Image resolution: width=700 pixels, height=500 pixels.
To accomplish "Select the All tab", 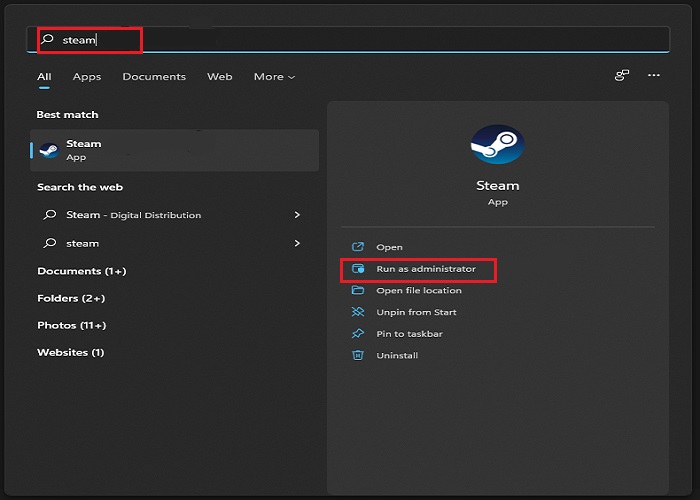I will (44, 77).
